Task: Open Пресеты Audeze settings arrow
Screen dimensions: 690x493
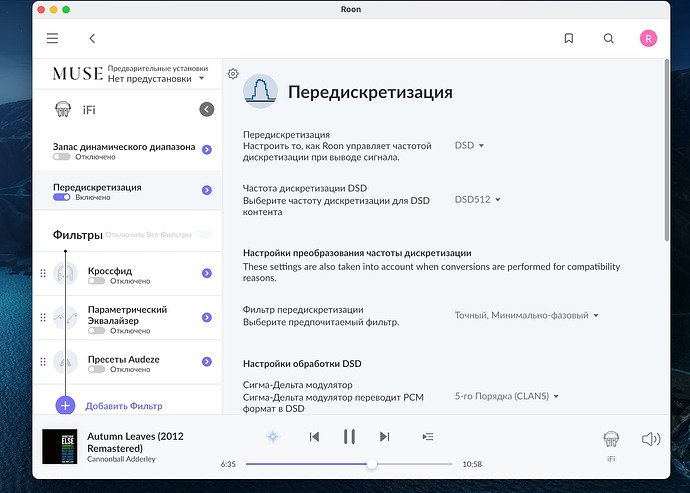Action: pyautogui.click(x=207, y=361)
